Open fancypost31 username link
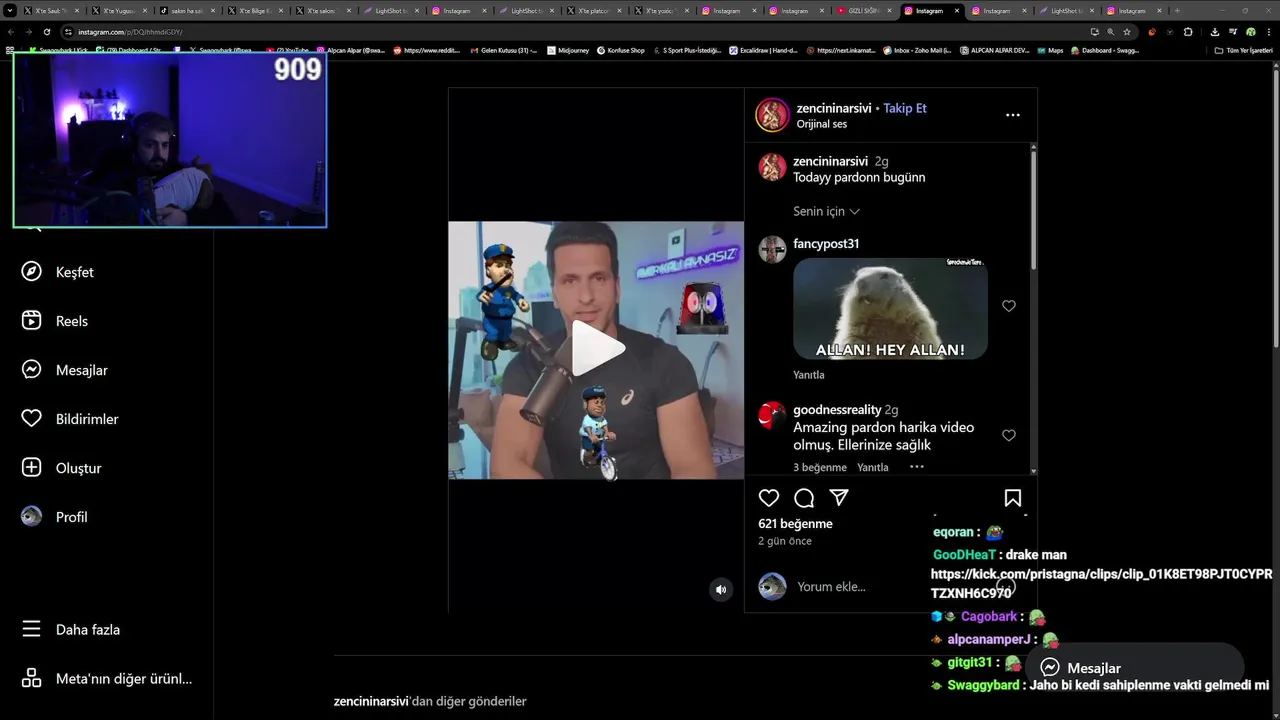1280x720 pixels. (826, 244)
